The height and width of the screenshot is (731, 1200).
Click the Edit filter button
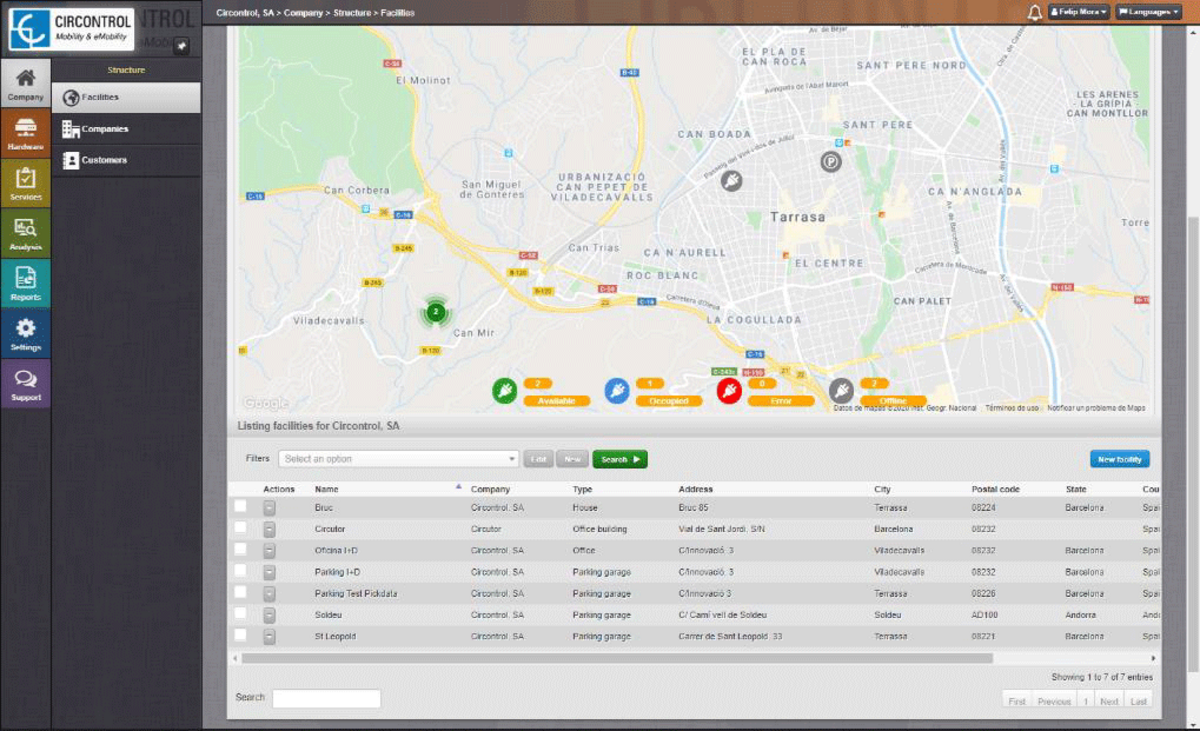(x=538, y=459)
